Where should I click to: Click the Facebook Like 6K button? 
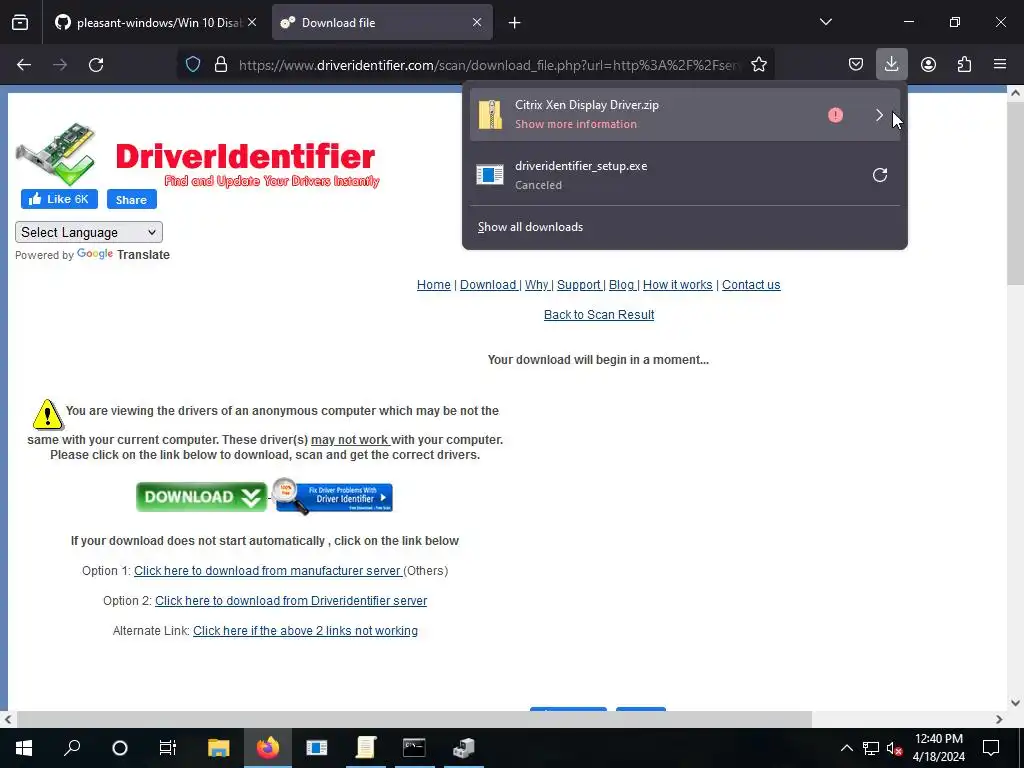59,199
